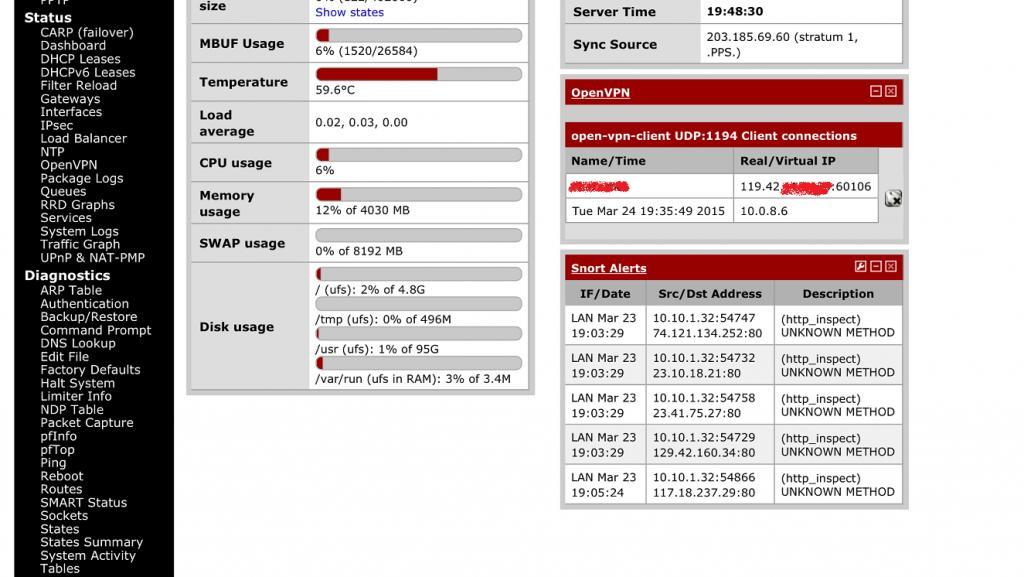Screen dimensions: 1024x577
Task: Open Services status page
Action: [x=66, y=218]
